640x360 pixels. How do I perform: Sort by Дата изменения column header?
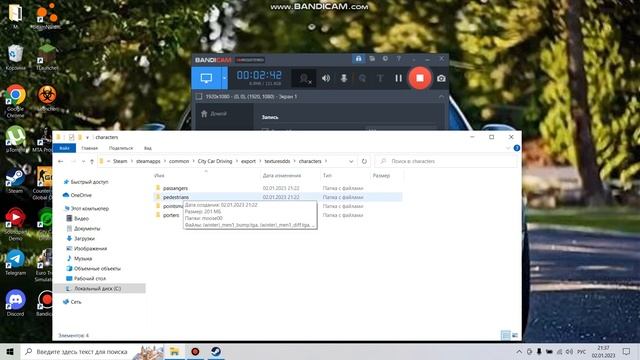tap(282, 176)
